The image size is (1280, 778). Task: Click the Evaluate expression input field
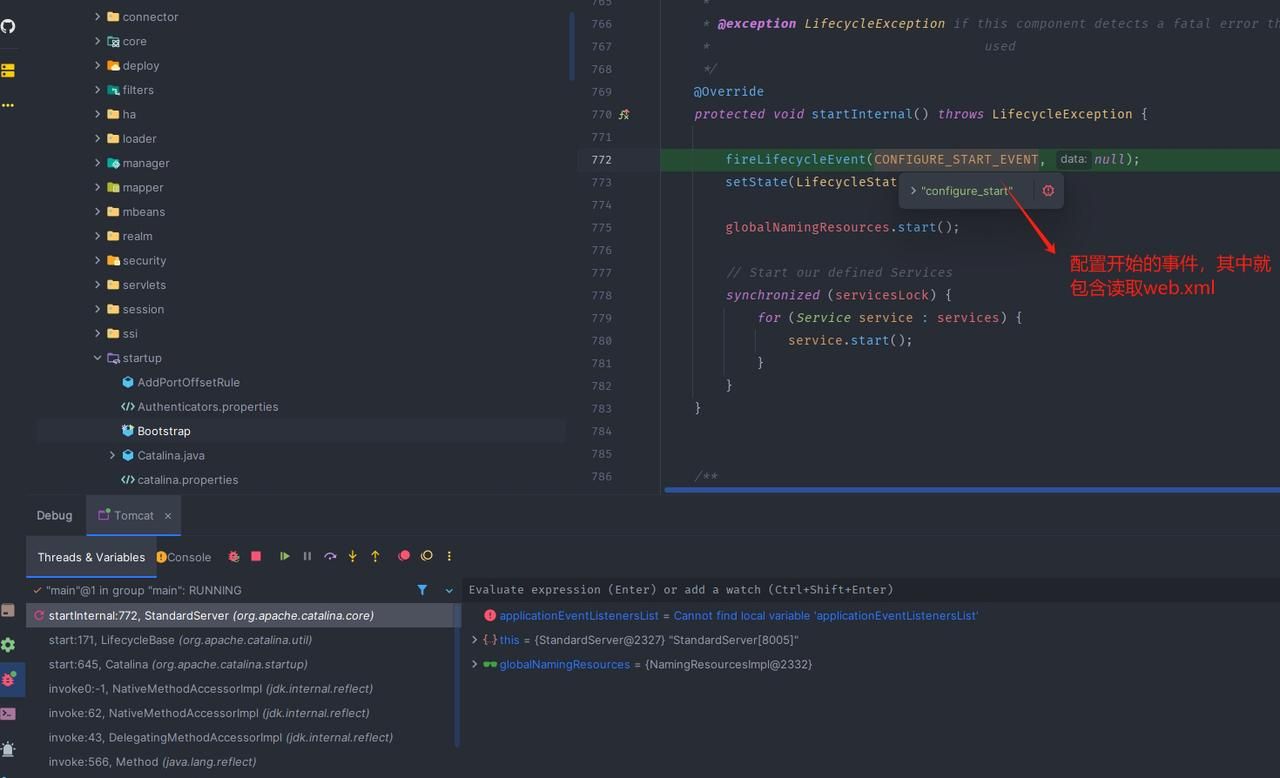[870, 590]
